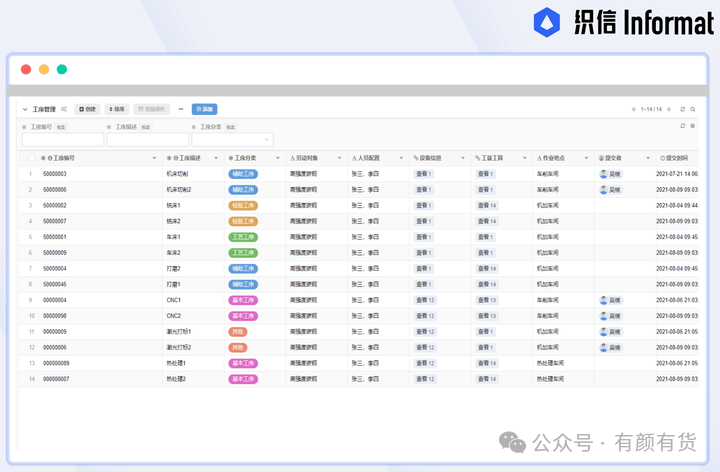
Task: Click the refresh icon next to pagination
Action: [x=683, y=109]
